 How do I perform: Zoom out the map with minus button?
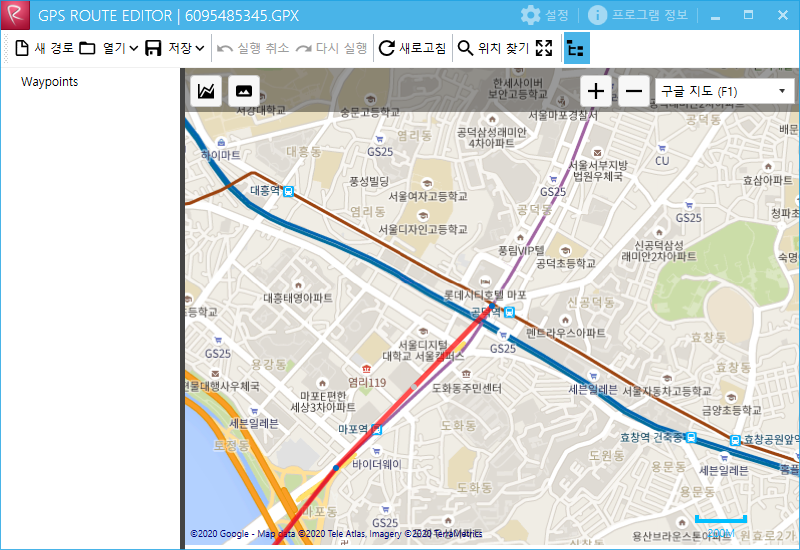634,91
